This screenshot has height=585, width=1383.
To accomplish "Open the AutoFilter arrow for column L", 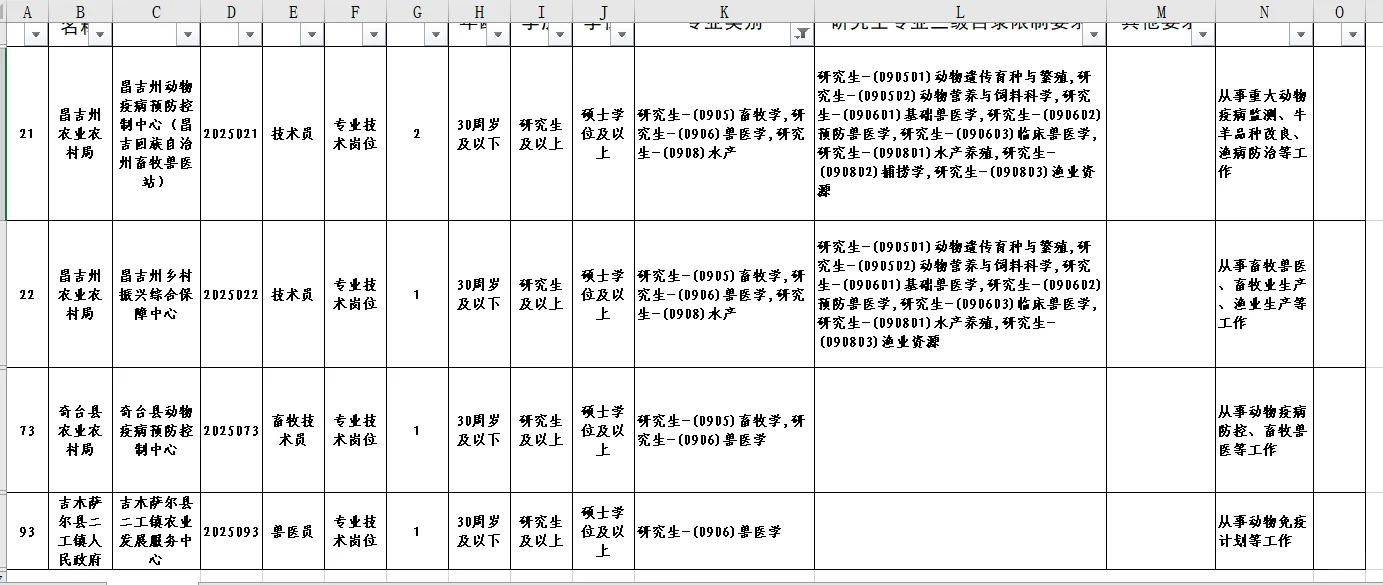I will (1095, 35).
